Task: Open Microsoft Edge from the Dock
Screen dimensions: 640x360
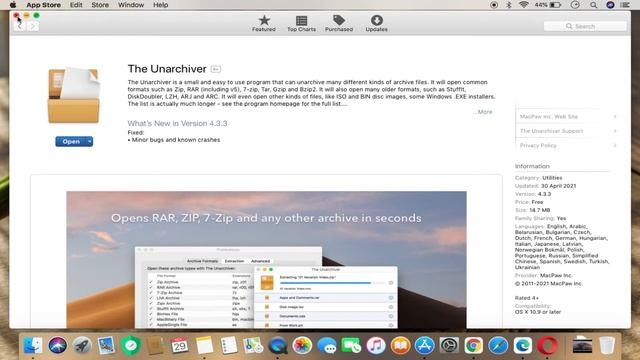Action: pos(523,345)
